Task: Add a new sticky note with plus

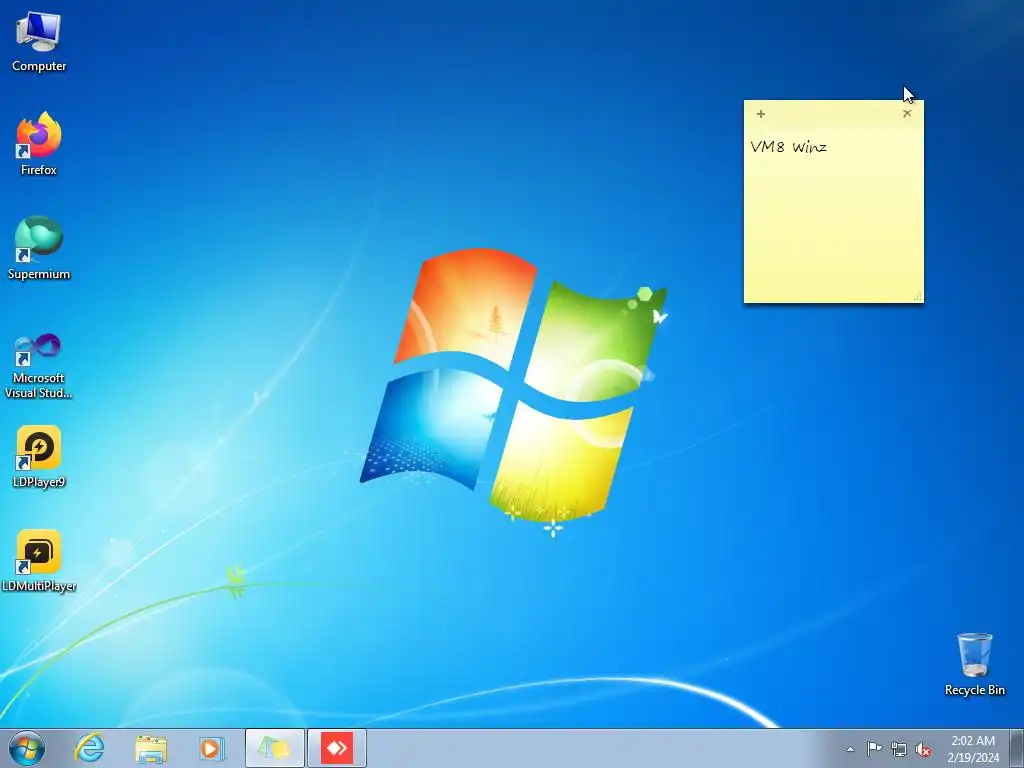Action: point(760,114)
